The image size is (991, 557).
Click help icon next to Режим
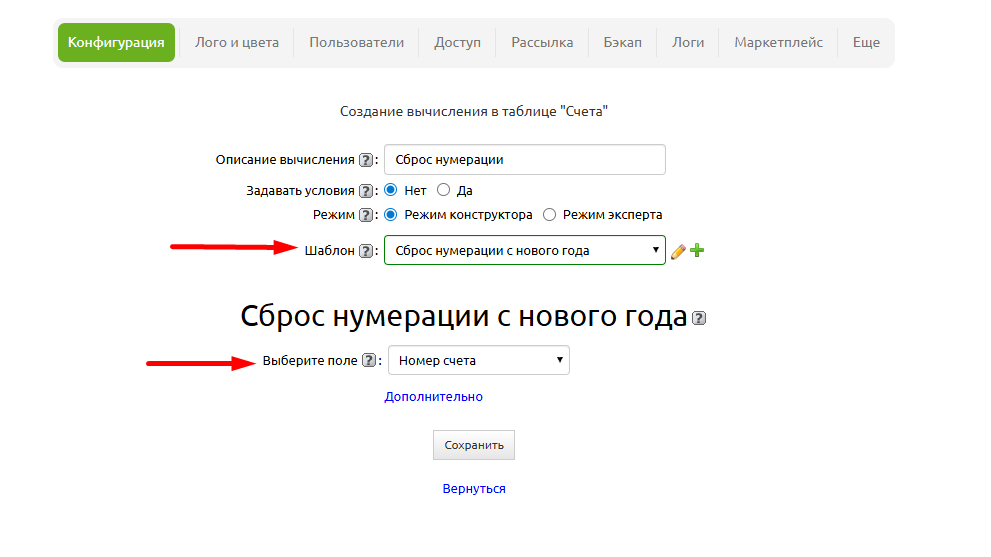(x=366, y=215)
